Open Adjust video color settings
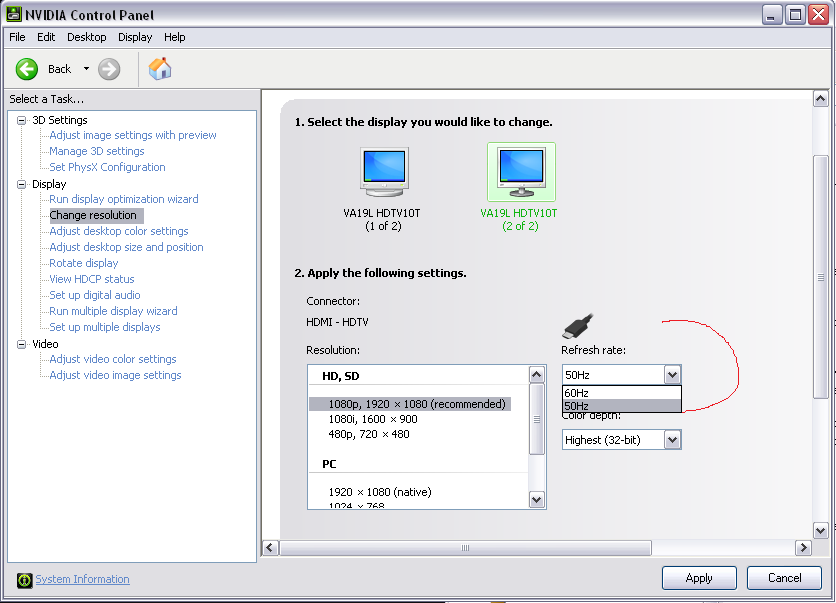The image size is (836, 603). [x=112, y=359]
